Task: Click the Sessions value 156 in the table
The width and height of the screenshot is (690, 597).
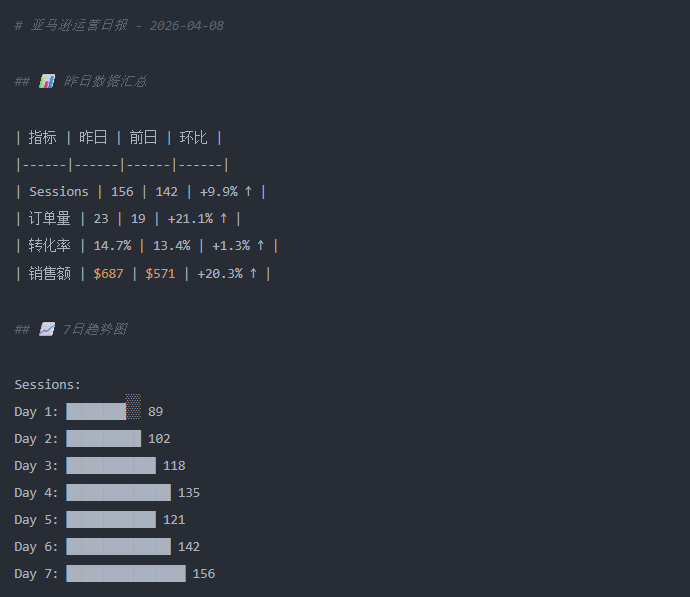Action: 122,191
